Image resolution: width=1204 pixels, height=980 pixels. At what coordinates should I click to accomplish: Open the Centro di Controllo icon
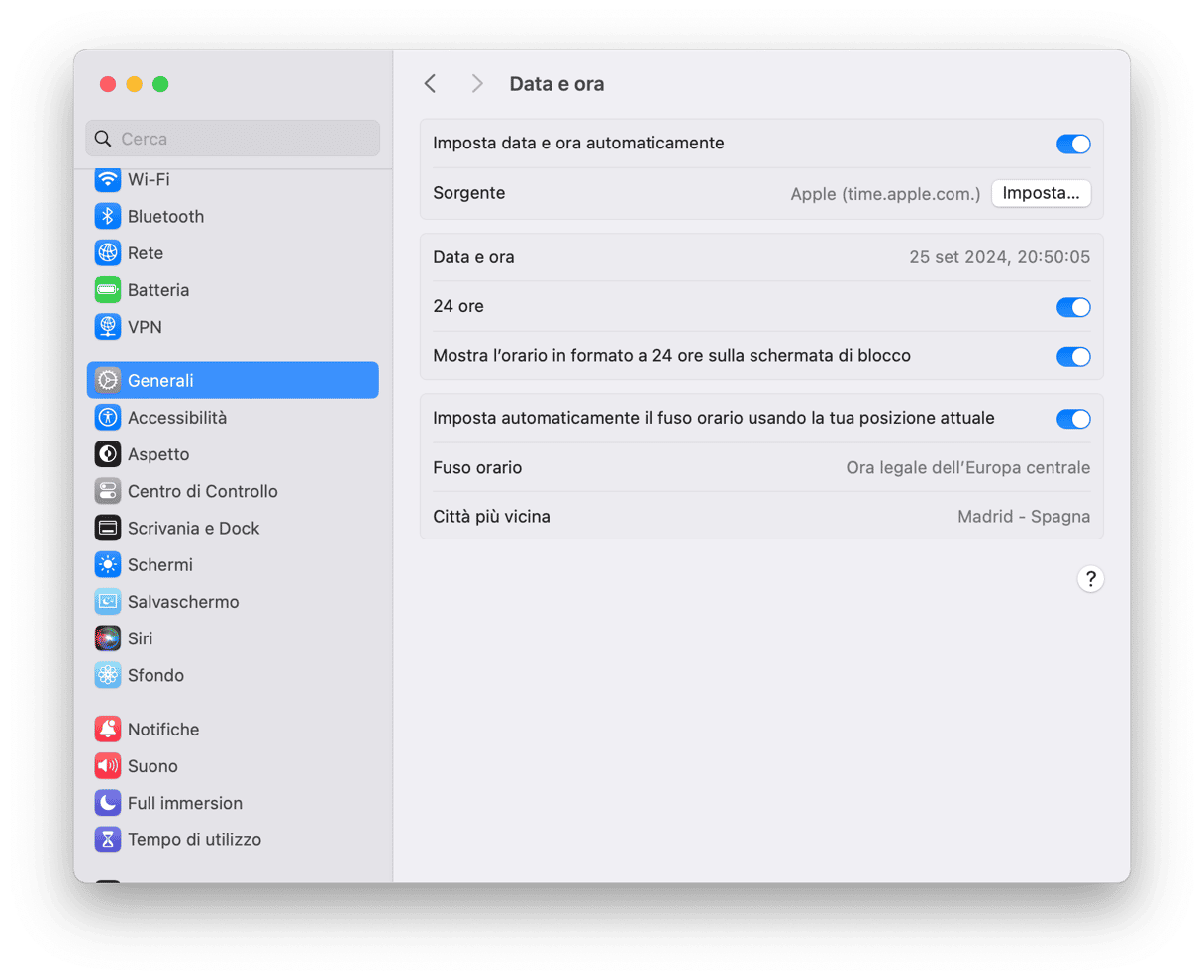108,490
